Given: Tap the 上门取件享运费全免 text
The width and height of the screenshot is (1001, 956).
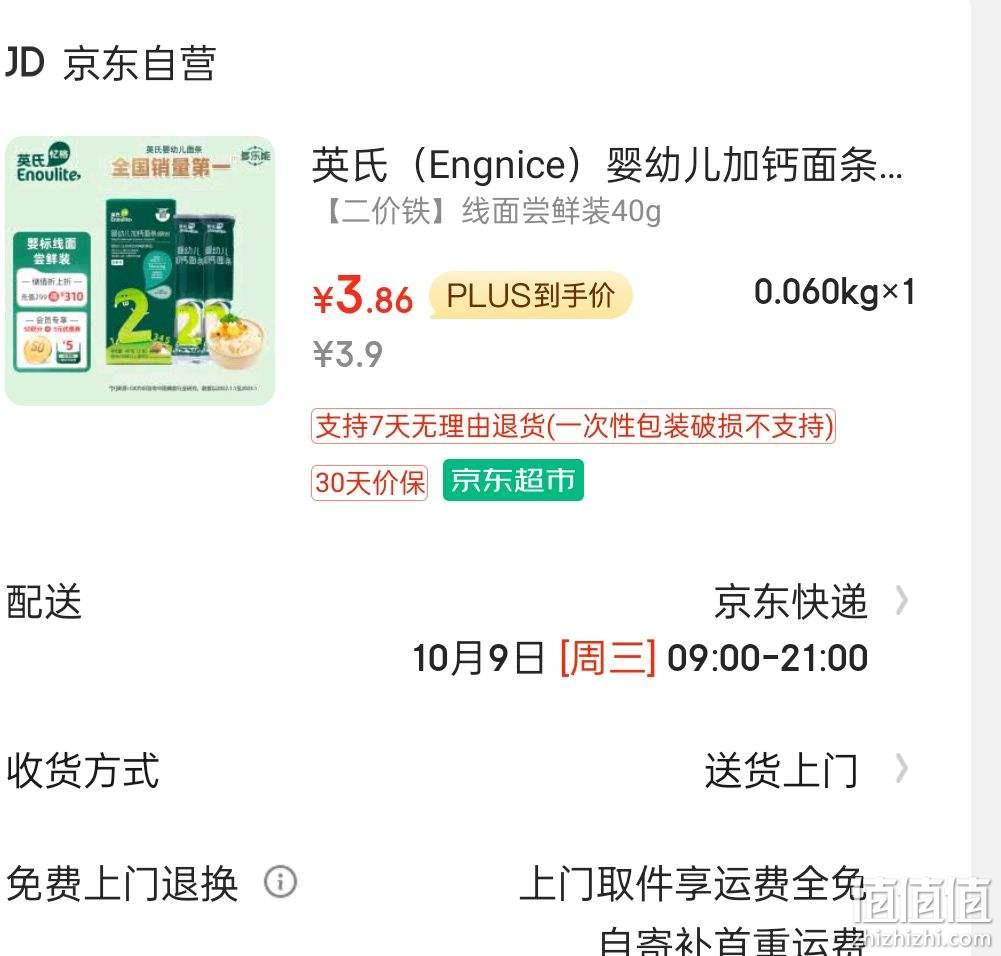Looking at the screenshot, I should tap(693, 884).
